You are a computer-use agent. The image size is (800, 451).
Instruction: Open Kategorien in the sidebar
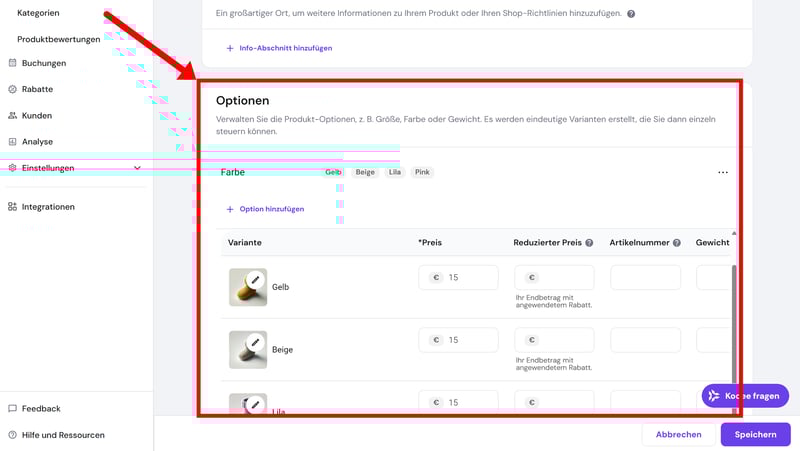pos(38,13)
